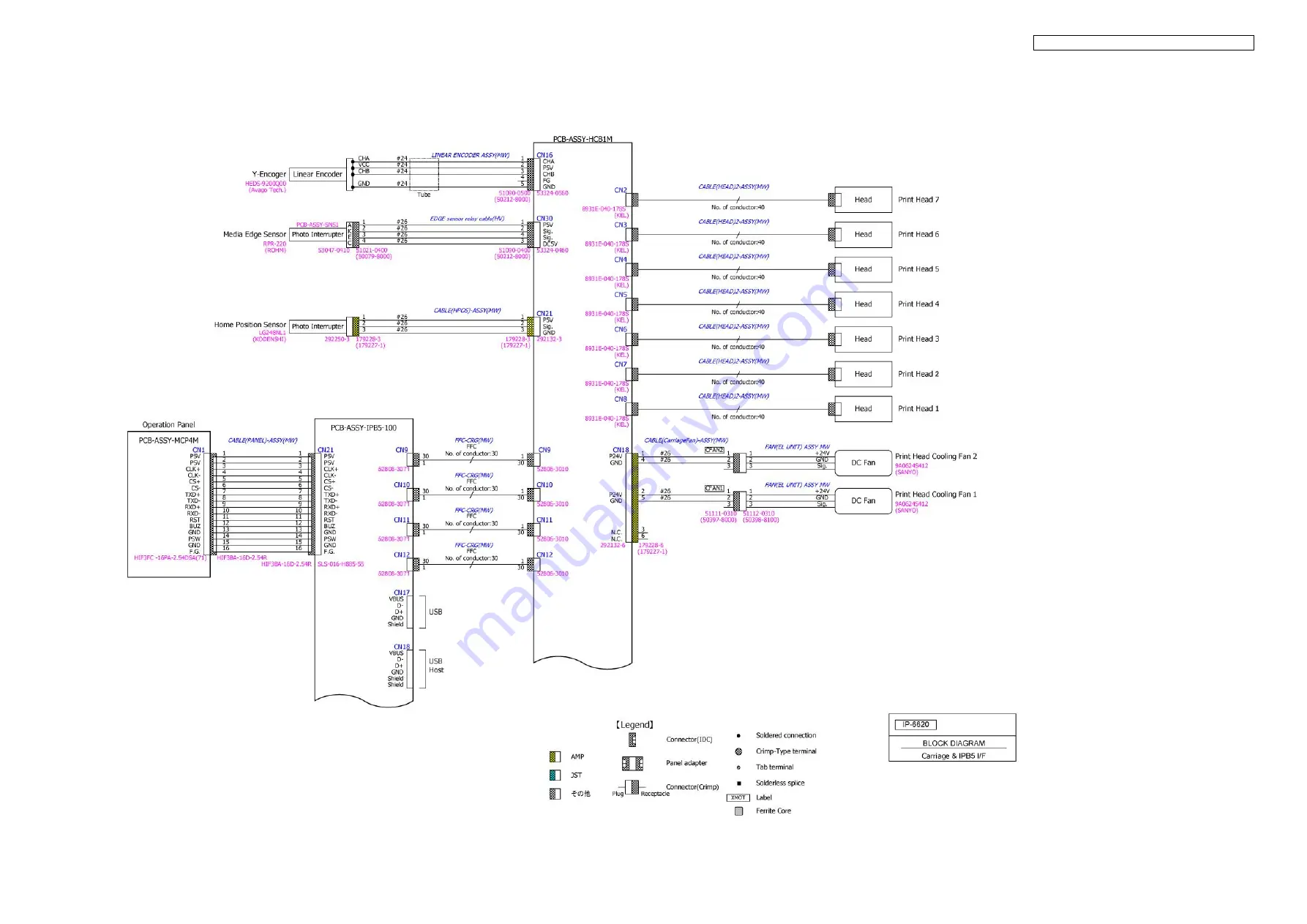This screenshot has height=924, width=1307.
Task: Select the Home Position Sensor Photo Interrupter block
Action: [x=318, y=326]
